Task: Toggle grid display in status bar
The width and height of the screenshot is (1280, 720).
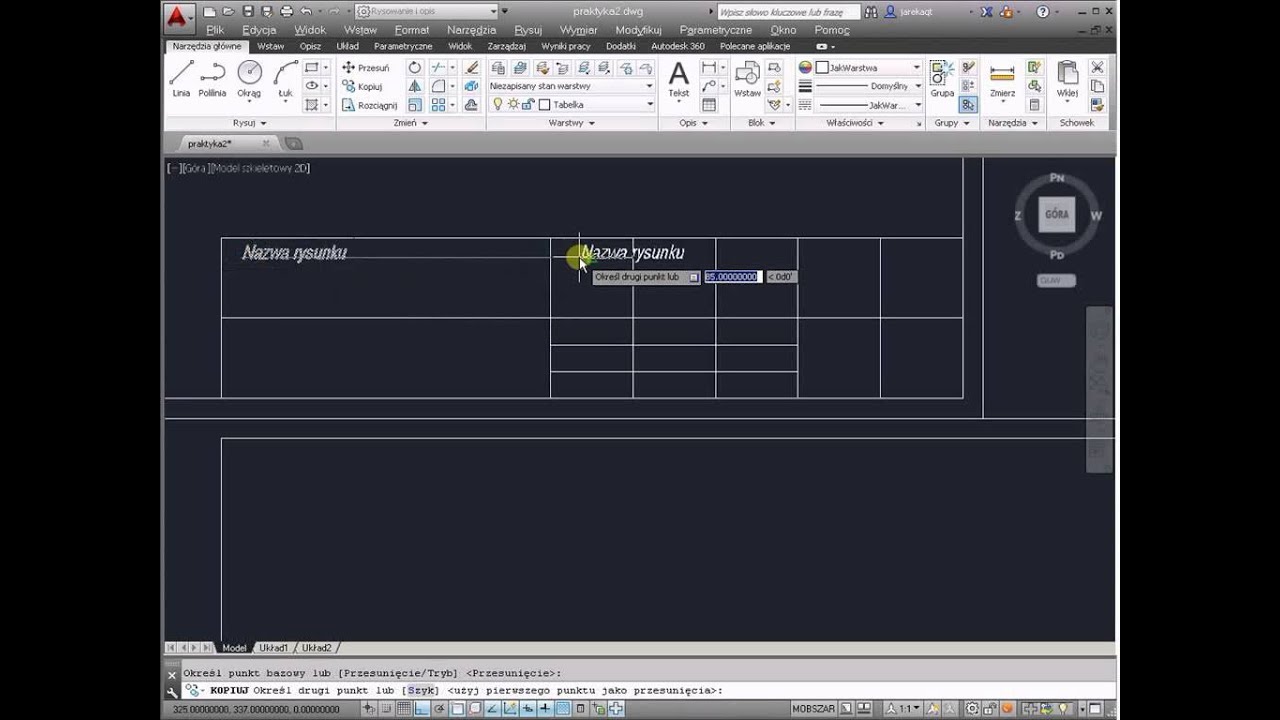Action: tap(404, 709)
